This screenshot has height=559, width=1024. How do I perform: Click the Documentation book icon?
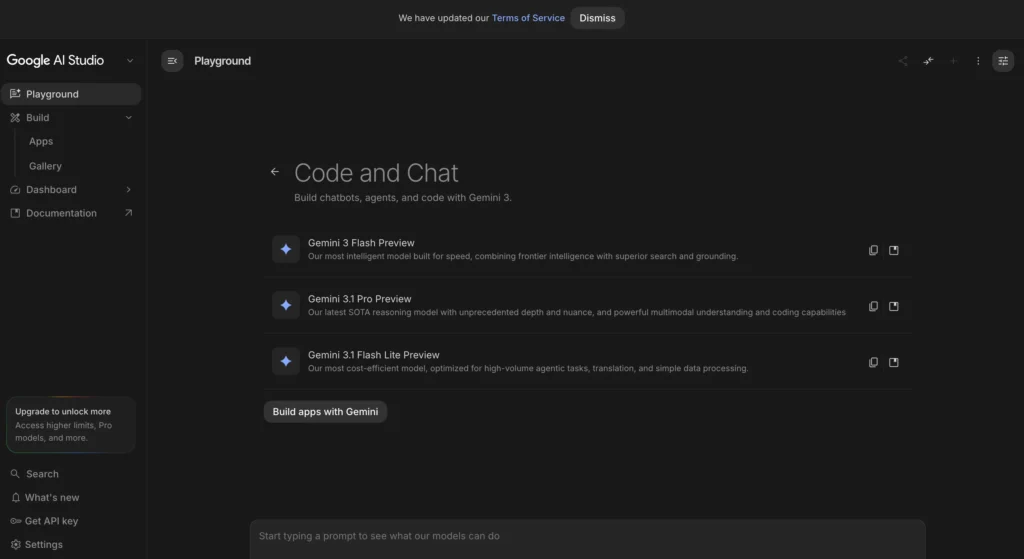(15, 213)
